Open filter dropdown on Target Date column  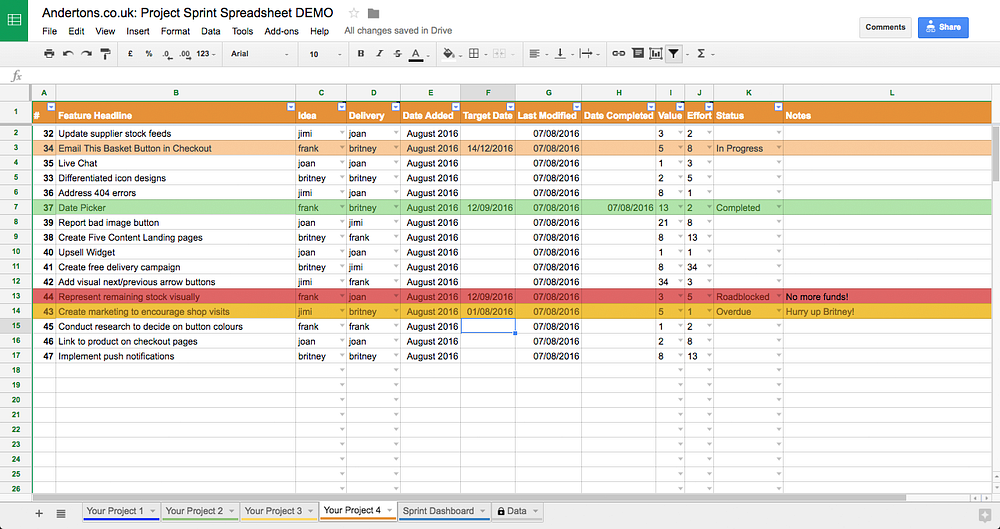pos(510,107)
